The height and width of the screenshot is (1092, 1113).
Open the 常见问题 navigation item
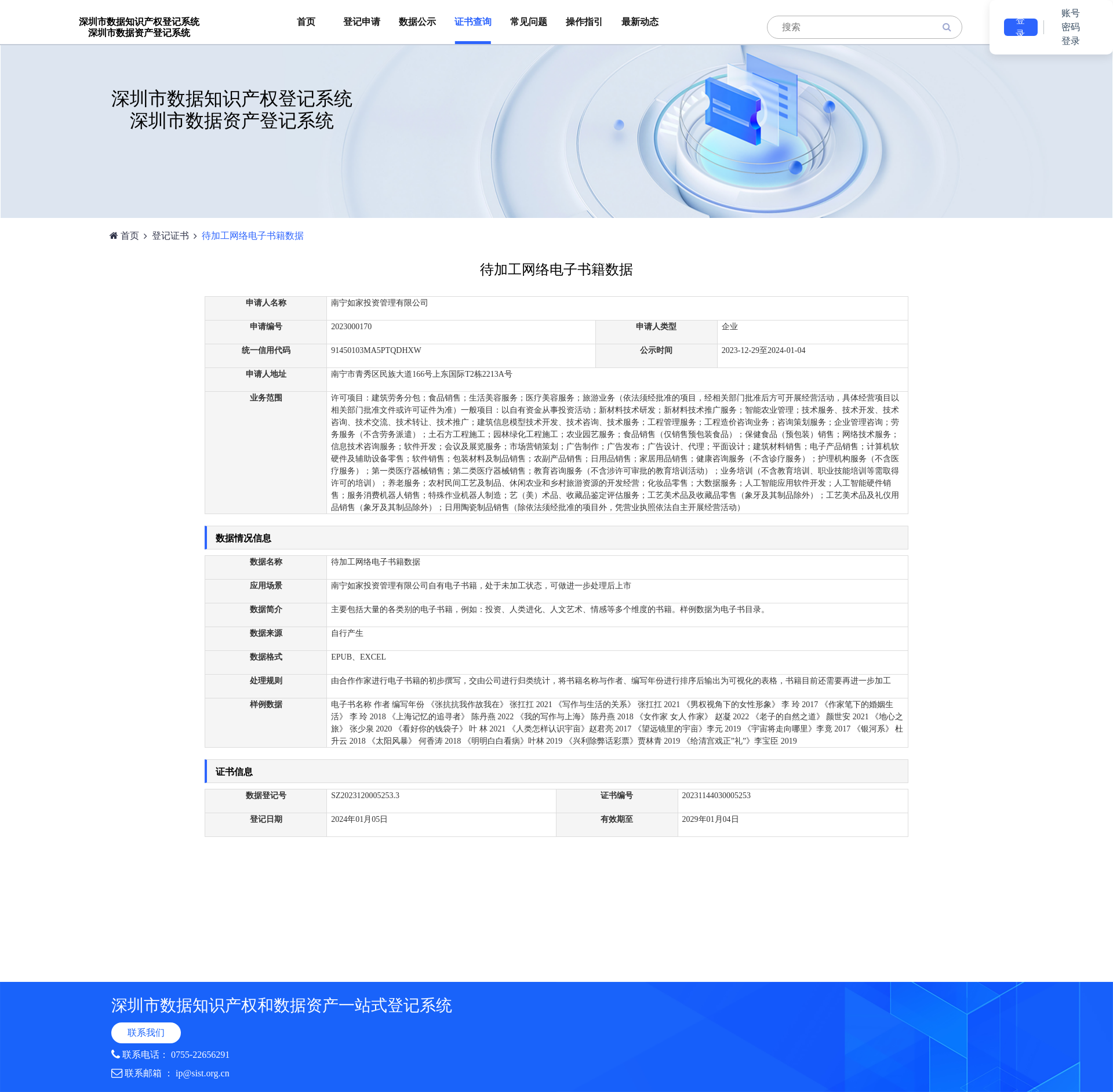tap(529, 22)
